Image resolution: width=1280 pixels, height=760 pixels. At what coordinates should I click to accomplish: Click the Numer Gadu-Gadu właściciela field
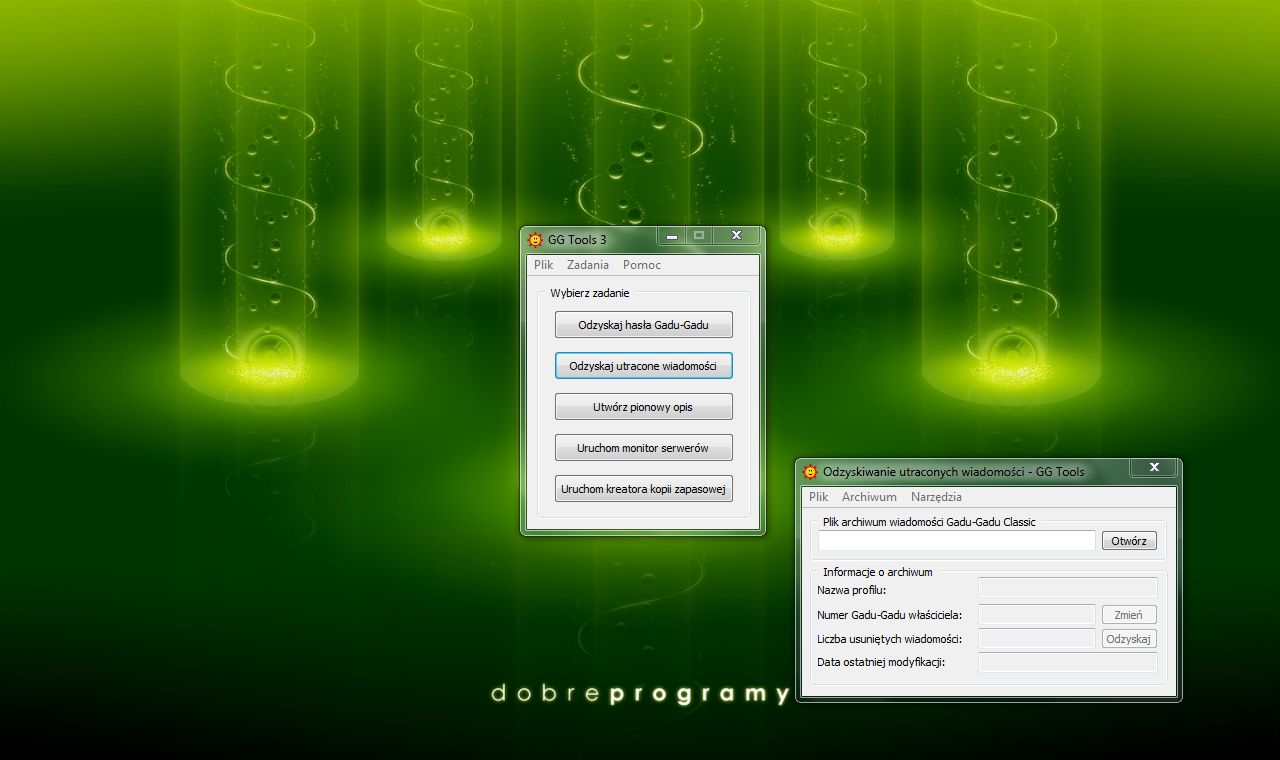pos(1036,614)
